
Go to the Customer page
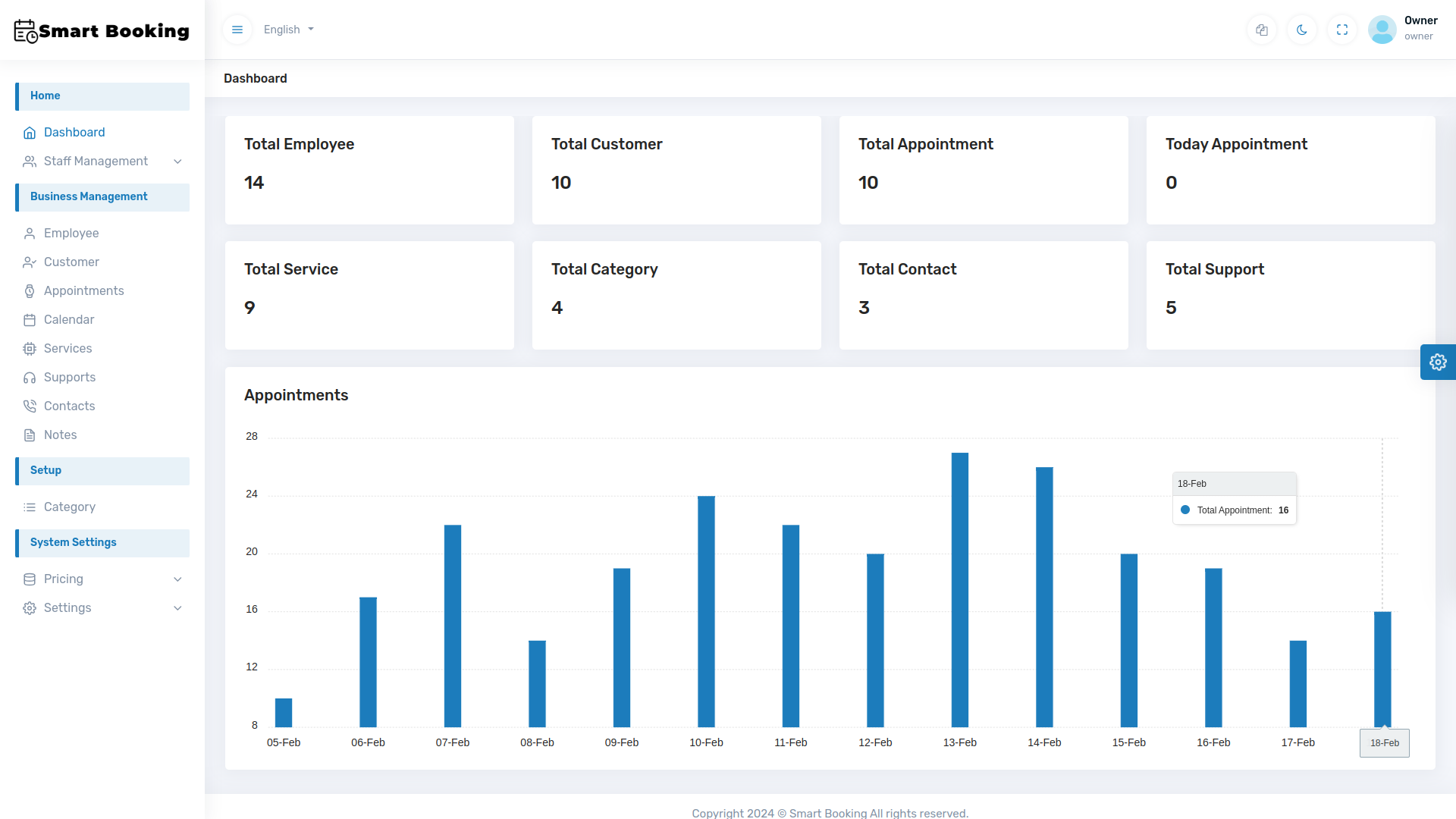point(71,262)
